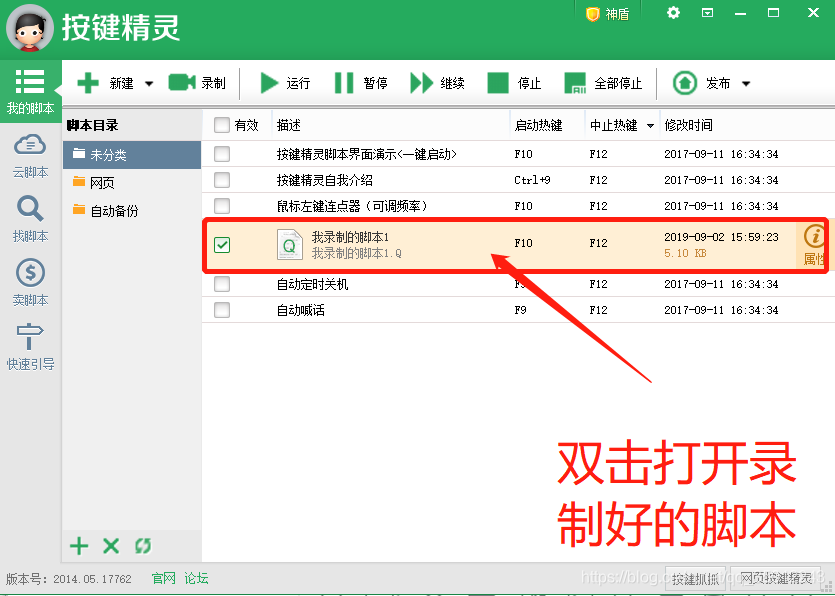This screenshot has height=596, width=835.
Task: Add a script with the green plus icon
Action: (79, 546)
